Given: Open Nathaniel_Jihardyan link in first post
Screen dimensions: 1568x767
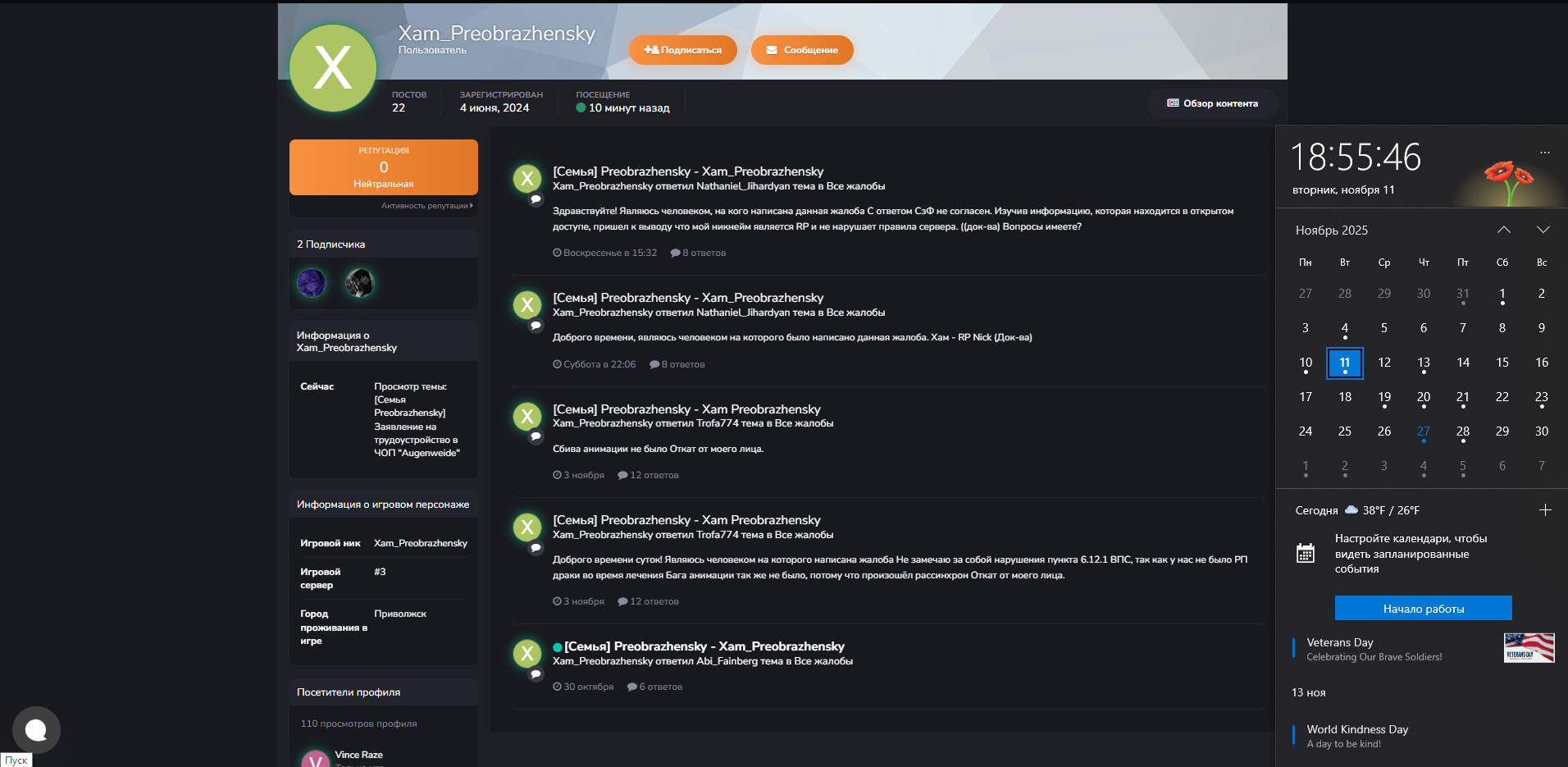Looking at the screenshot, I should 742,186.
